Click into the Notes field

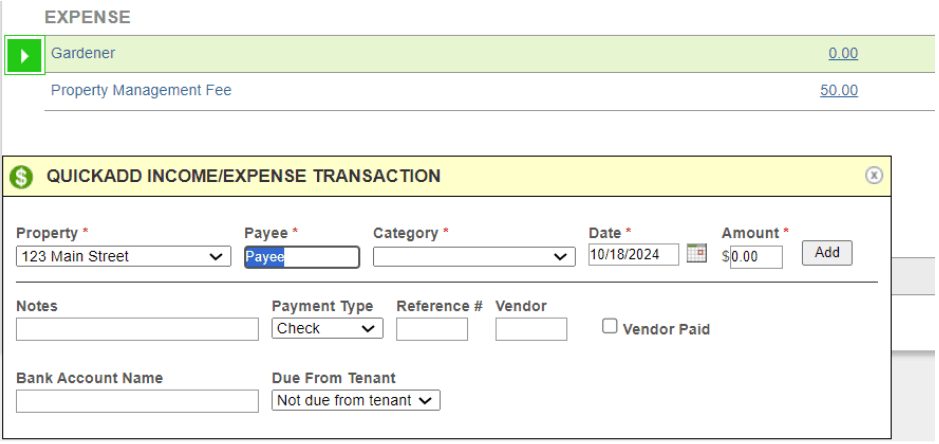pyautogui.click(x=137, y=329)
